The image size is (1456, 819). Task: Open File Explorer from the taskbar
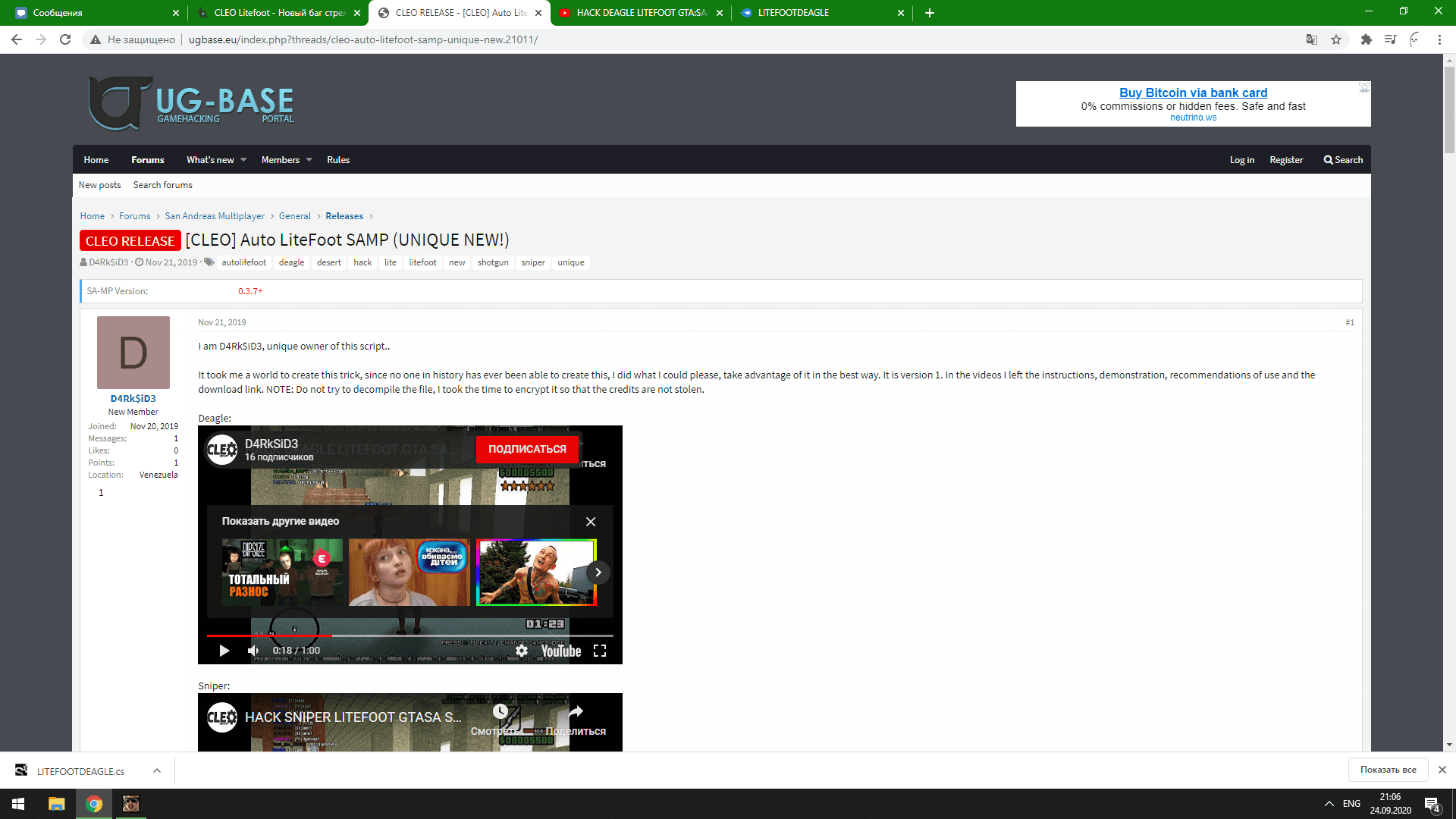pos(56,804)
